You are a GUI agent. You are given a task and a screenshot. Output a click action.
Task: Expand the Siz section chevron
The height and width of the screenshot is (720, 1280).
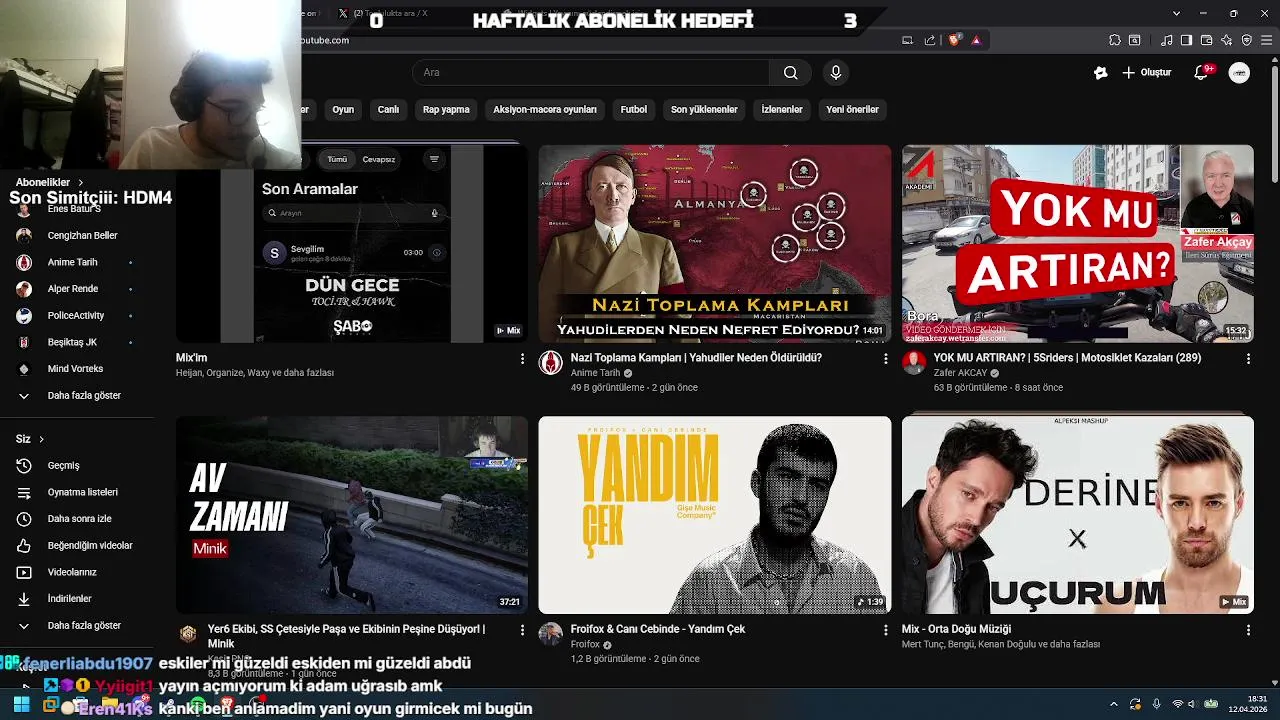tap(41, 439)
